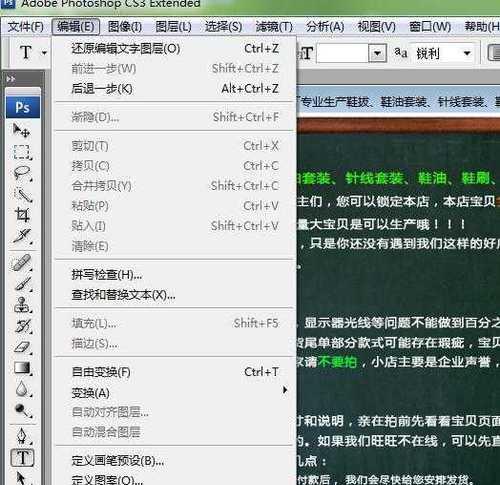Open the 帮助(H) menu
This screenshot has height=485, width=500.
pos(482,27)
